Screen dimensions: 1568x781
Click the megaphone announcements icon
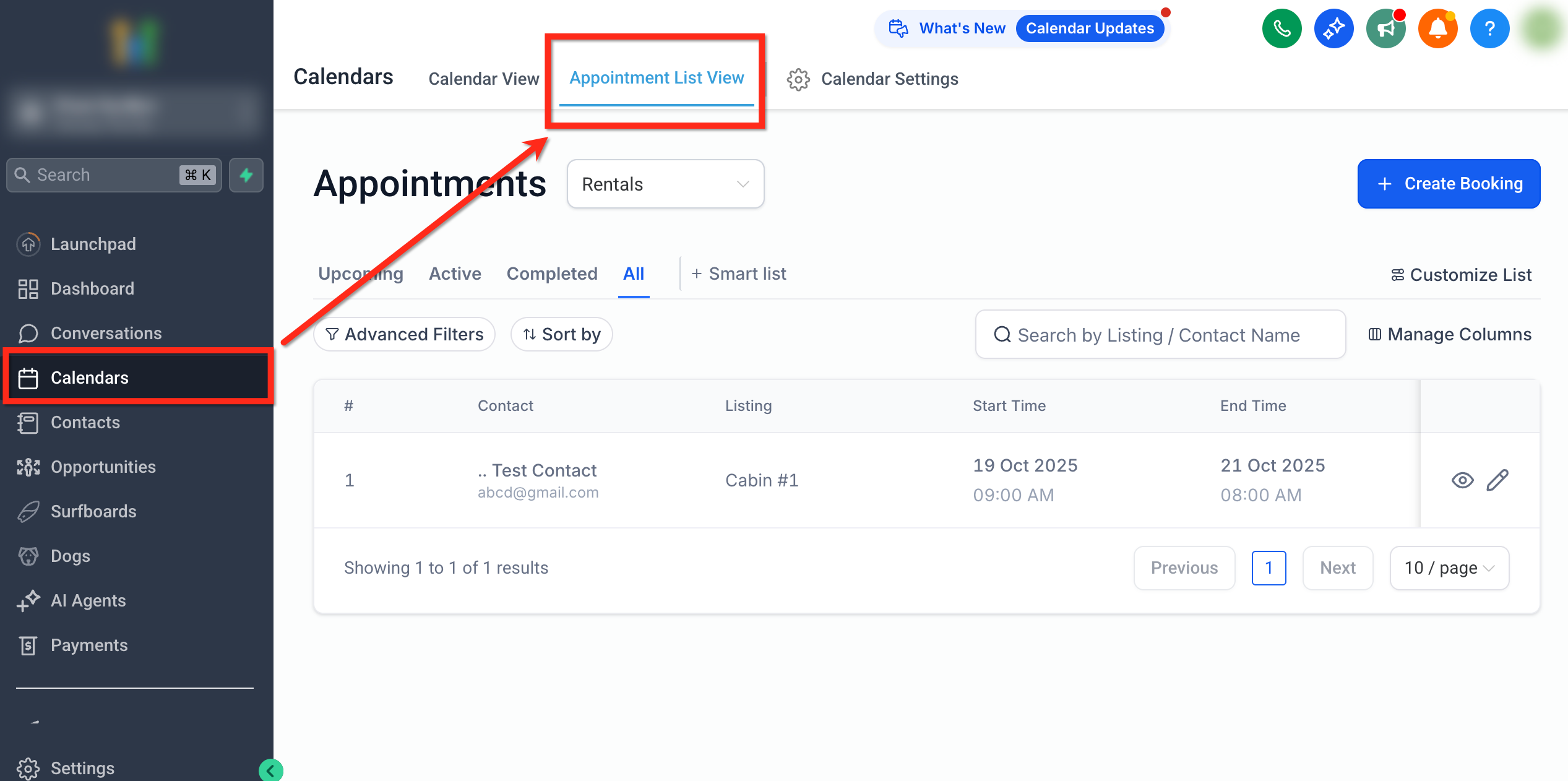tap(1385, 28)
